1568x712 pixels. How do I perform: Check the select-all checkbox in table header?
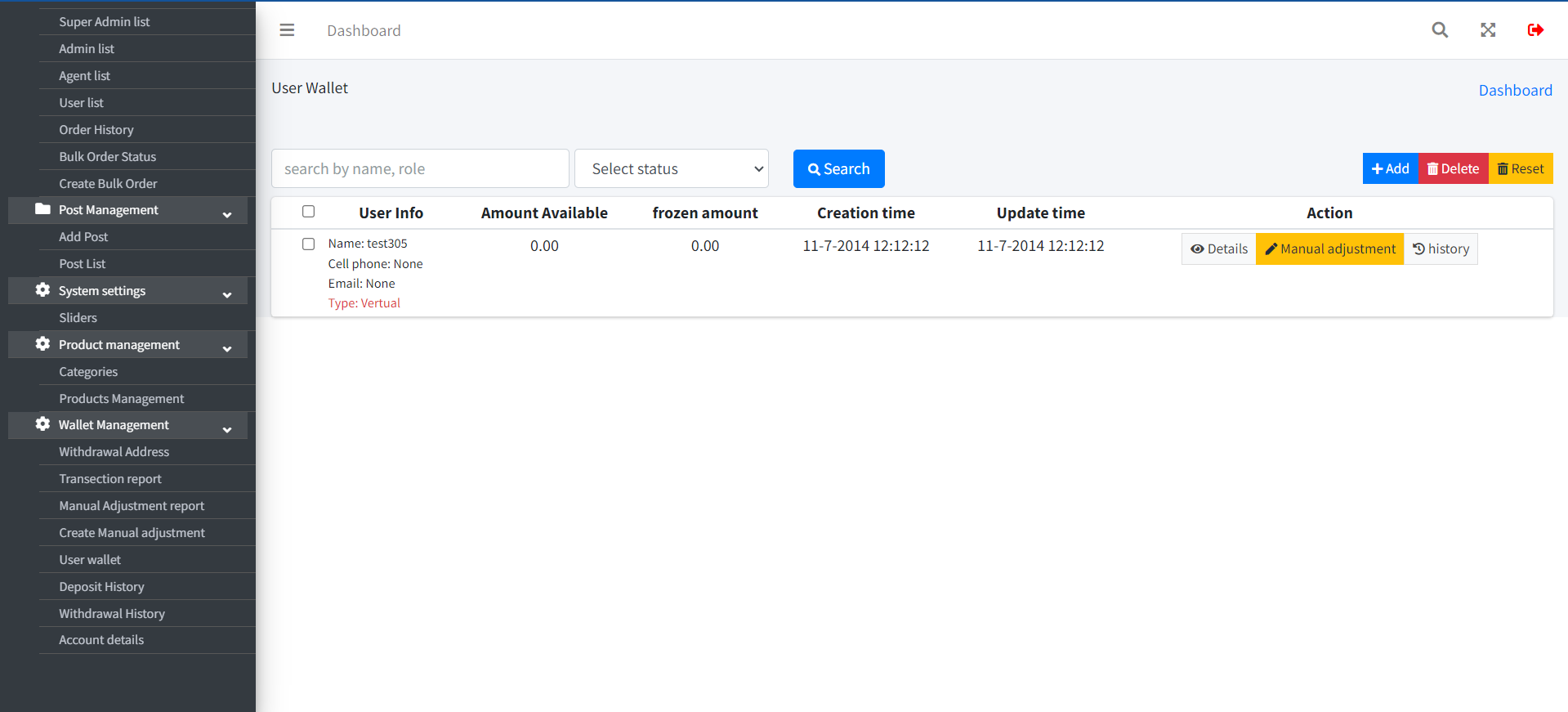click(308, 212)
